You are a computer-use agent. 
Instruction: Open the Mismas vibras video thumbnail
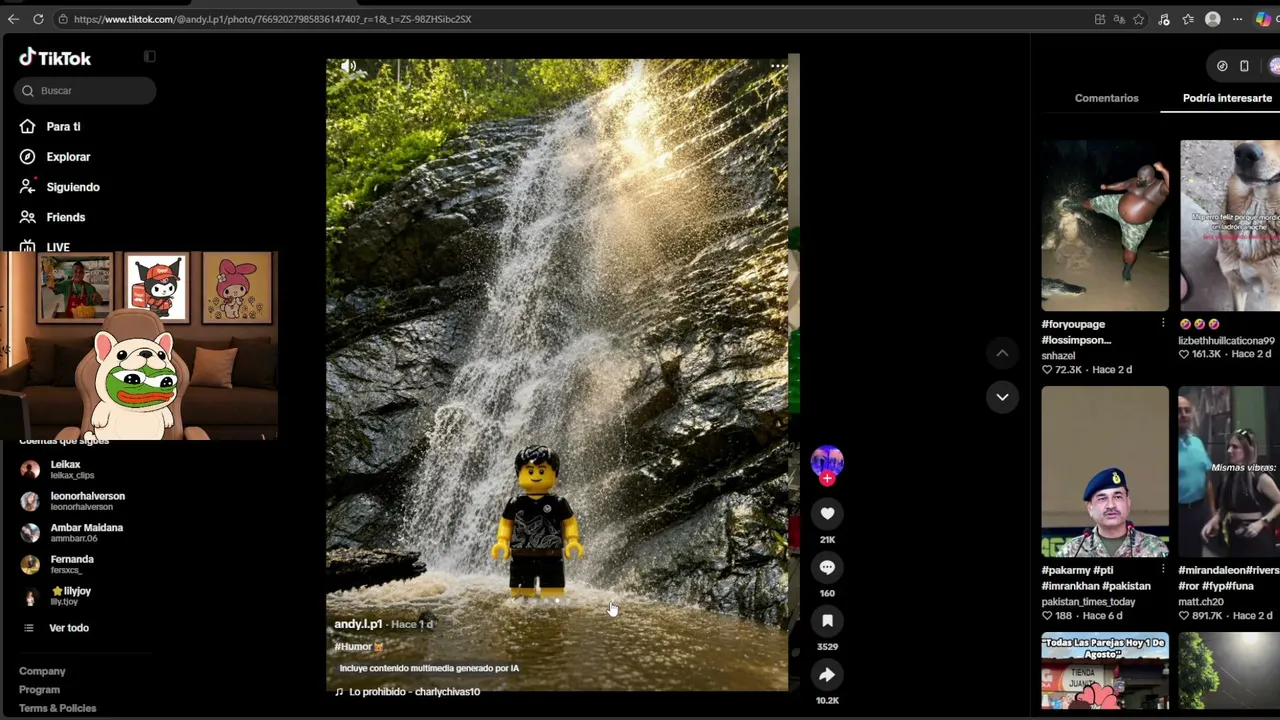click(1230, 472)
